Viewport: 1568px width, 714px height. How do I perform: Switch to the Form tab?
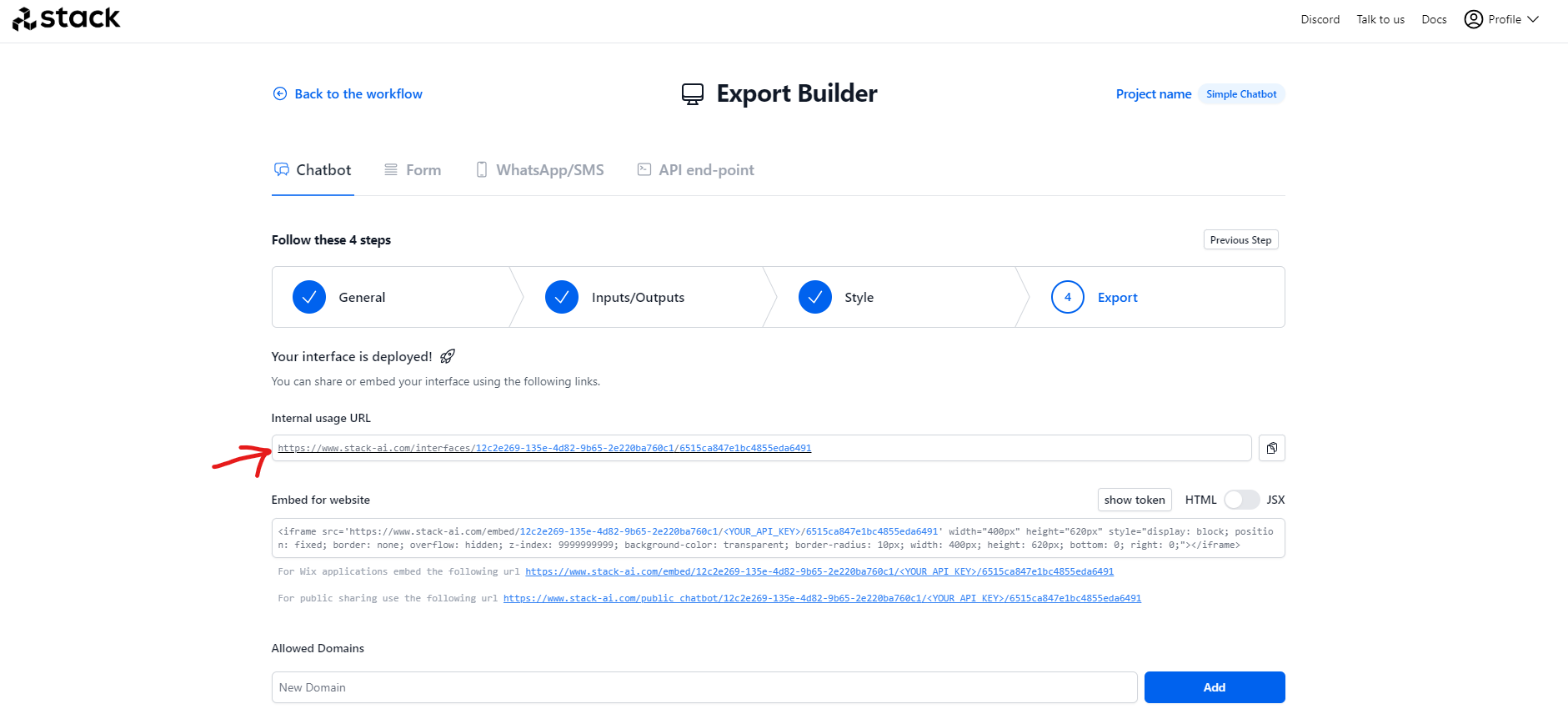413,170
